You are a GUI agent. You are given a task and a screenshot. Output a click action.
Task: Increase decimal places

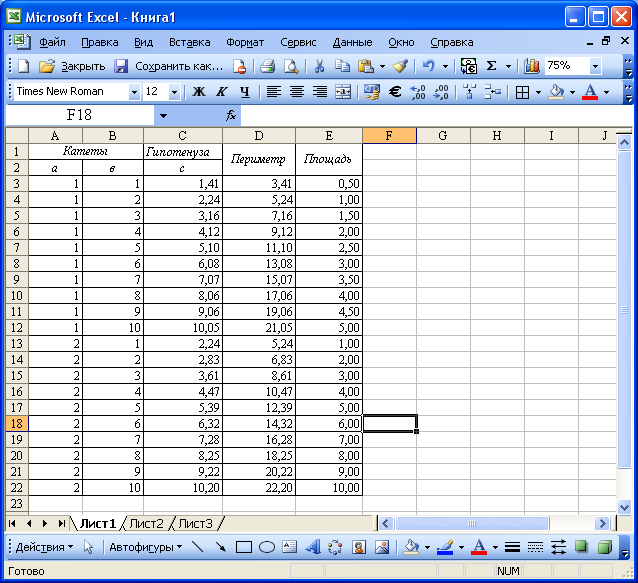418,92
